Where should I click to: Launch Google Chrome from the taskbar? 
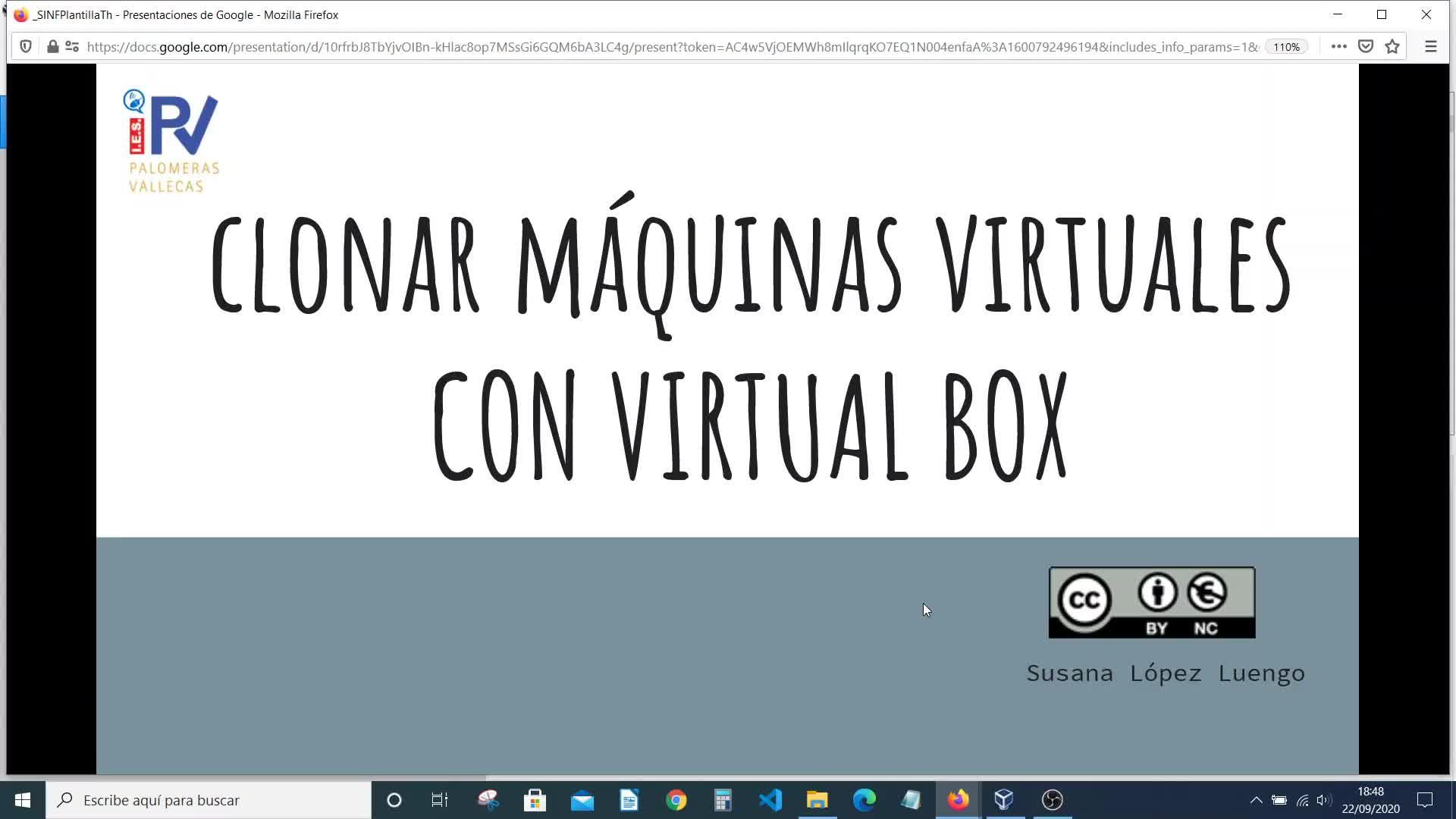click(x=676, y=800)
